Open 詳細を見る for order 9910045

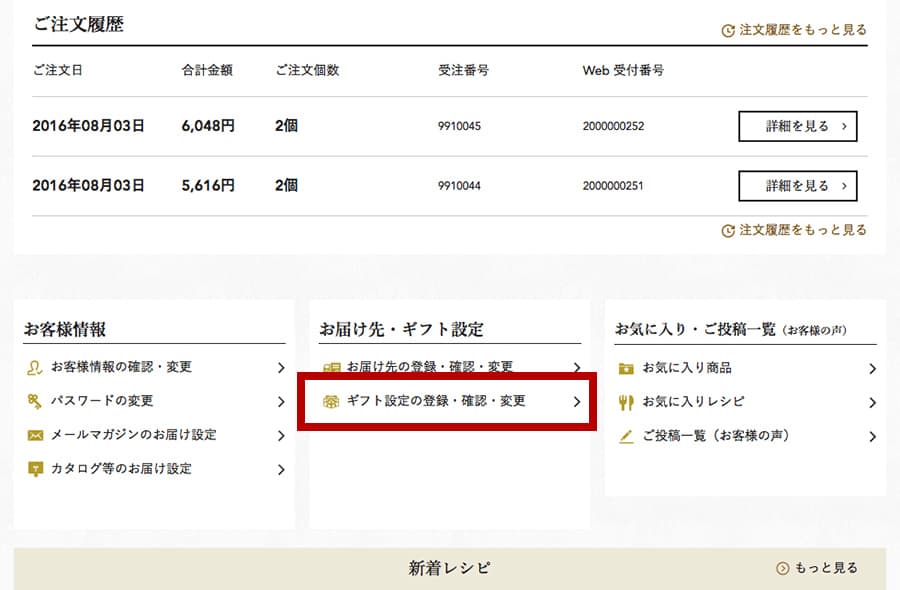click(797, 127)
